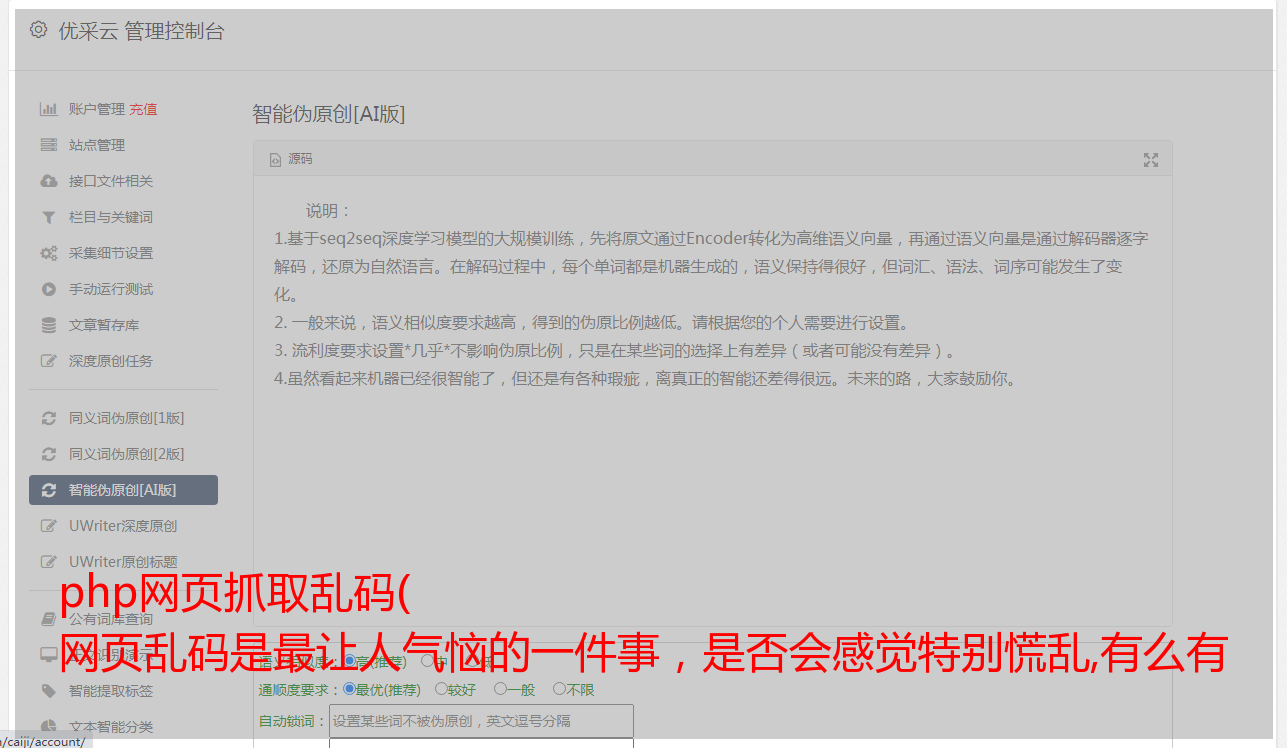
Task: Open 账户管理 bar chart icon
Action: coord(48,109)
